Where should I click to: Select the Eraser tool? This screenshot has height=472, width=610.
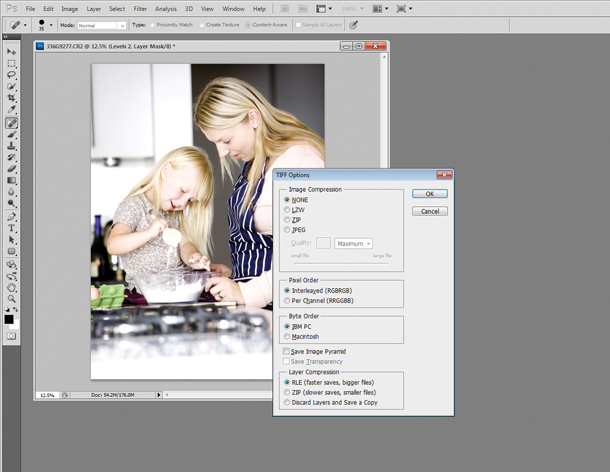coord(11,169)
